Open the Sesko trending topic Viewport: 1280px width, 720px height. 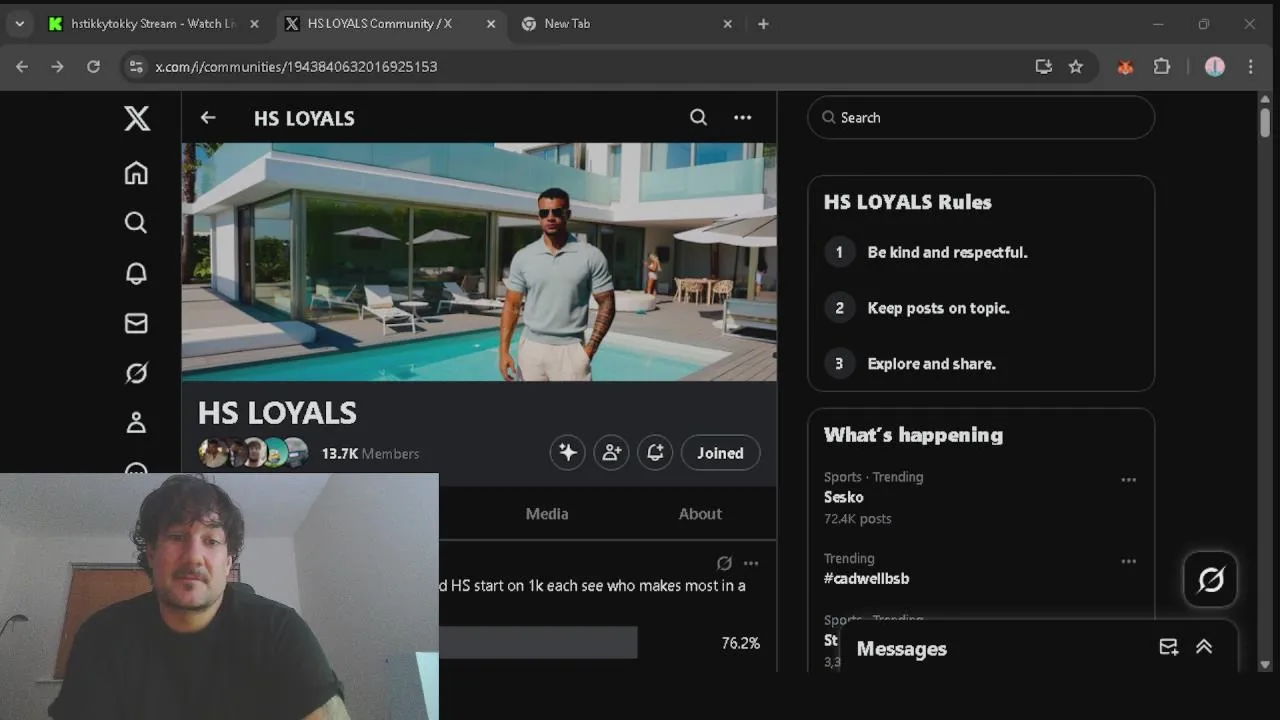844,497
